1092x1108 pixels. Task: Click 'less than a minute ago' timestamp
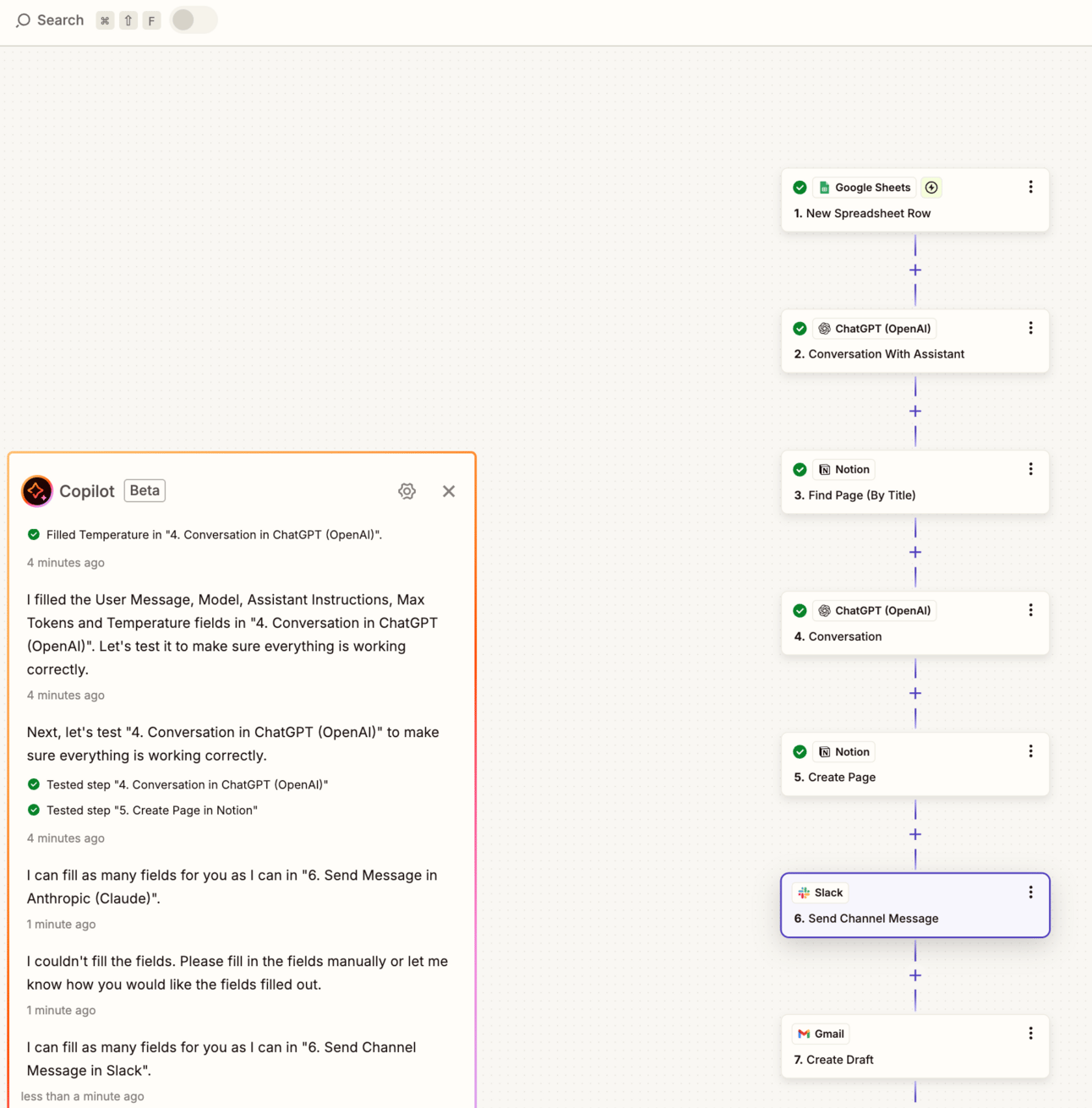pos(83,1097)
